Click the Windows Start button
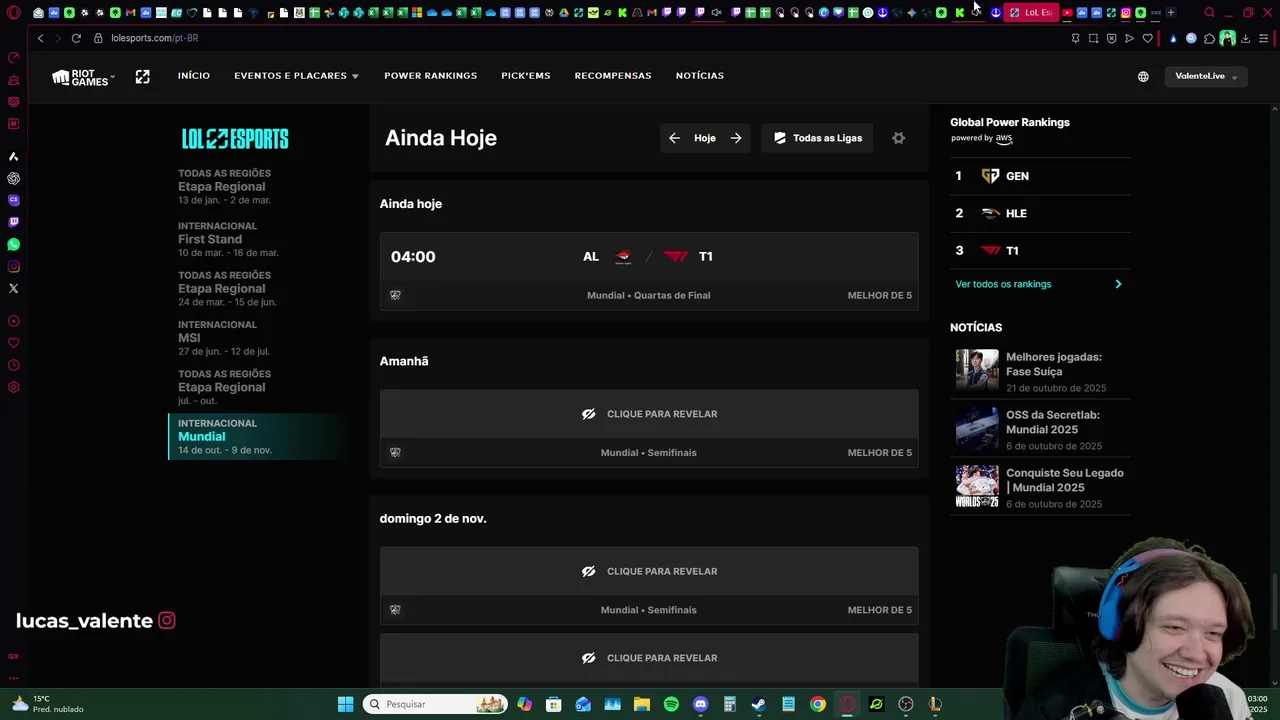Image resolution: width=1280 pixels, height=720 pixels. [345, 704]
